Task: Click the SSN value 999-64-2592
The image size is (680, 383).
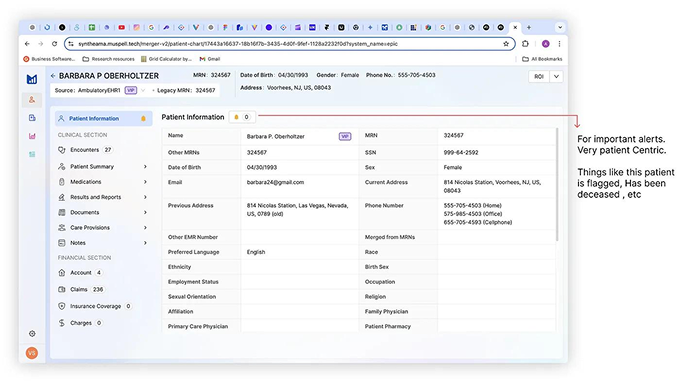Action: [x=461, y=153]
